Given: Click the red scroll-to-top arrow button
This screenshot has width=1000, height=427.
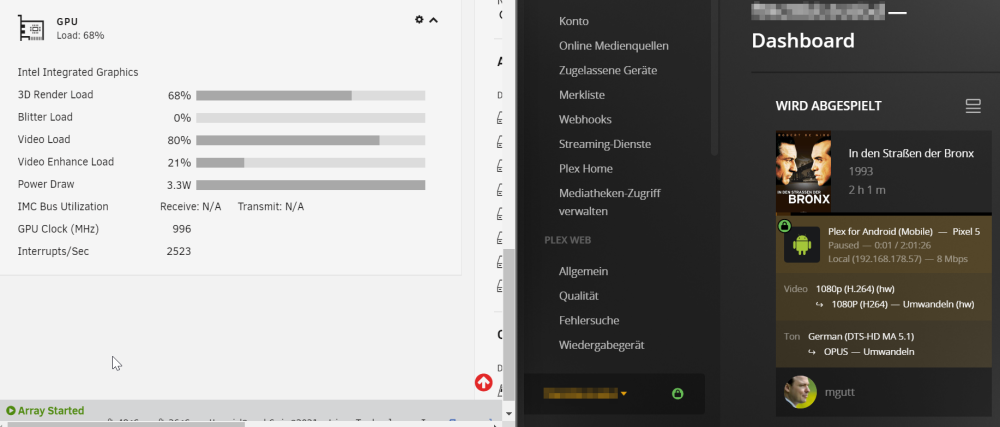Looking at the screenshot, I should click(483, 382).
